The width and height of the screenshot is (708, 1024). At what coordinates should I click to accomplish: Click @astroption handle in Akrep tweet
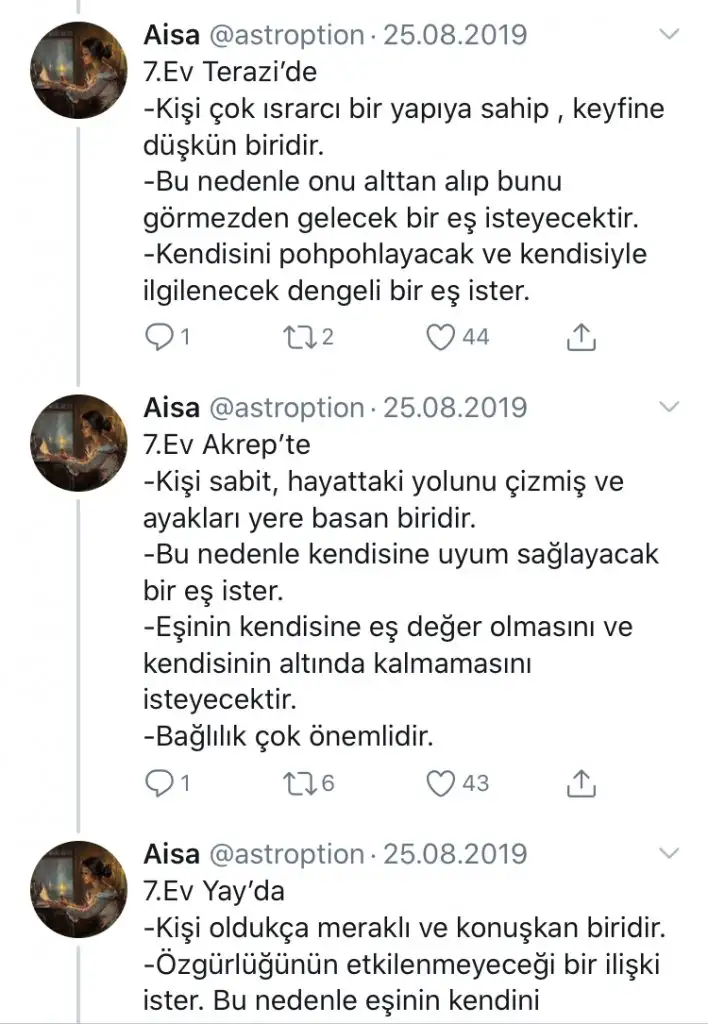point(284,408)
